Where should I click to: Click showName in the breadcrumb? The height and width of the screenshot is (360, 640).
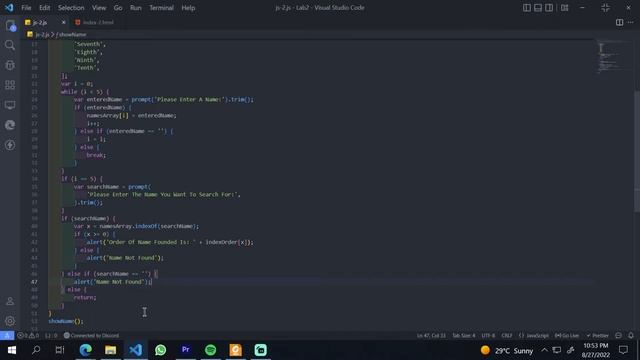(72, 35)
